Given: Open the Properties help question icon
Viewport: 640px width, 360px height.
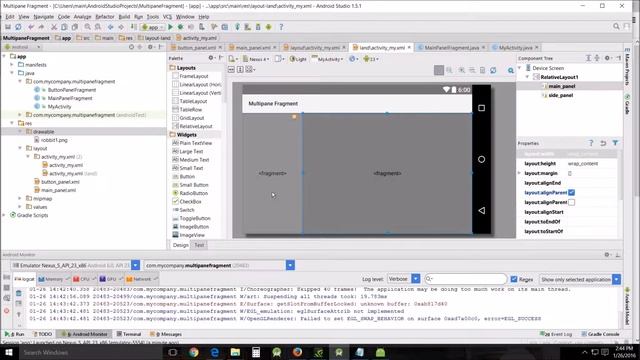Looking at the screenshot, I should [591, 143].
